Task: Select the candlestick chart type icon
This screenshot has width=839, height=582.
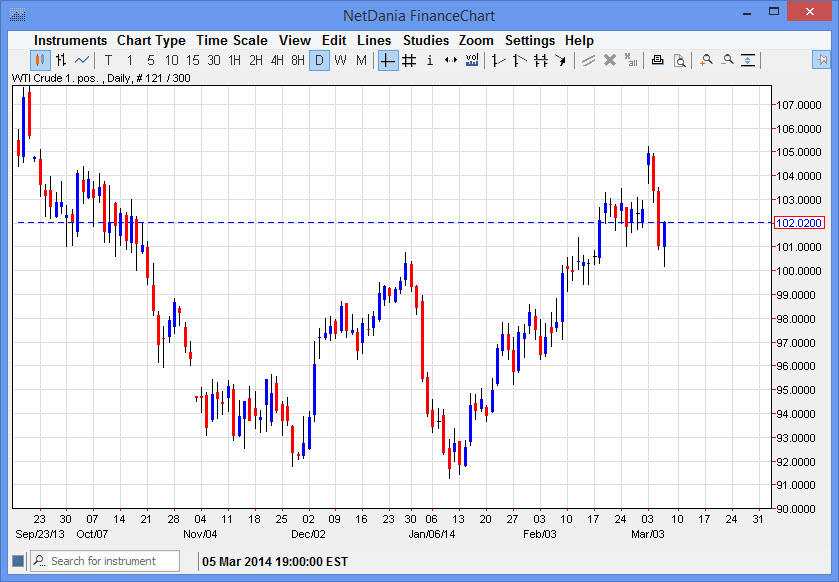Action: click(40, 60)
